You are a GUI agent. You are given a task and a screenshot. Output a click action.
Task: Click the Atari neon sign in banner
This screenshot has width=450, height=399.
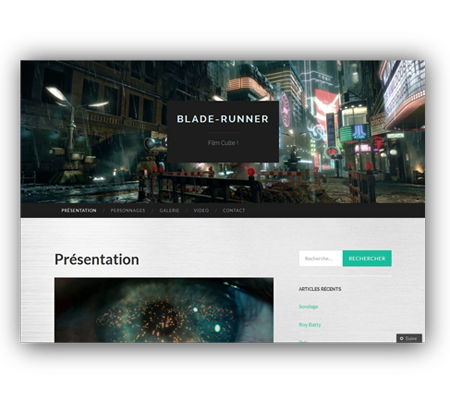[x=359, y=132]
